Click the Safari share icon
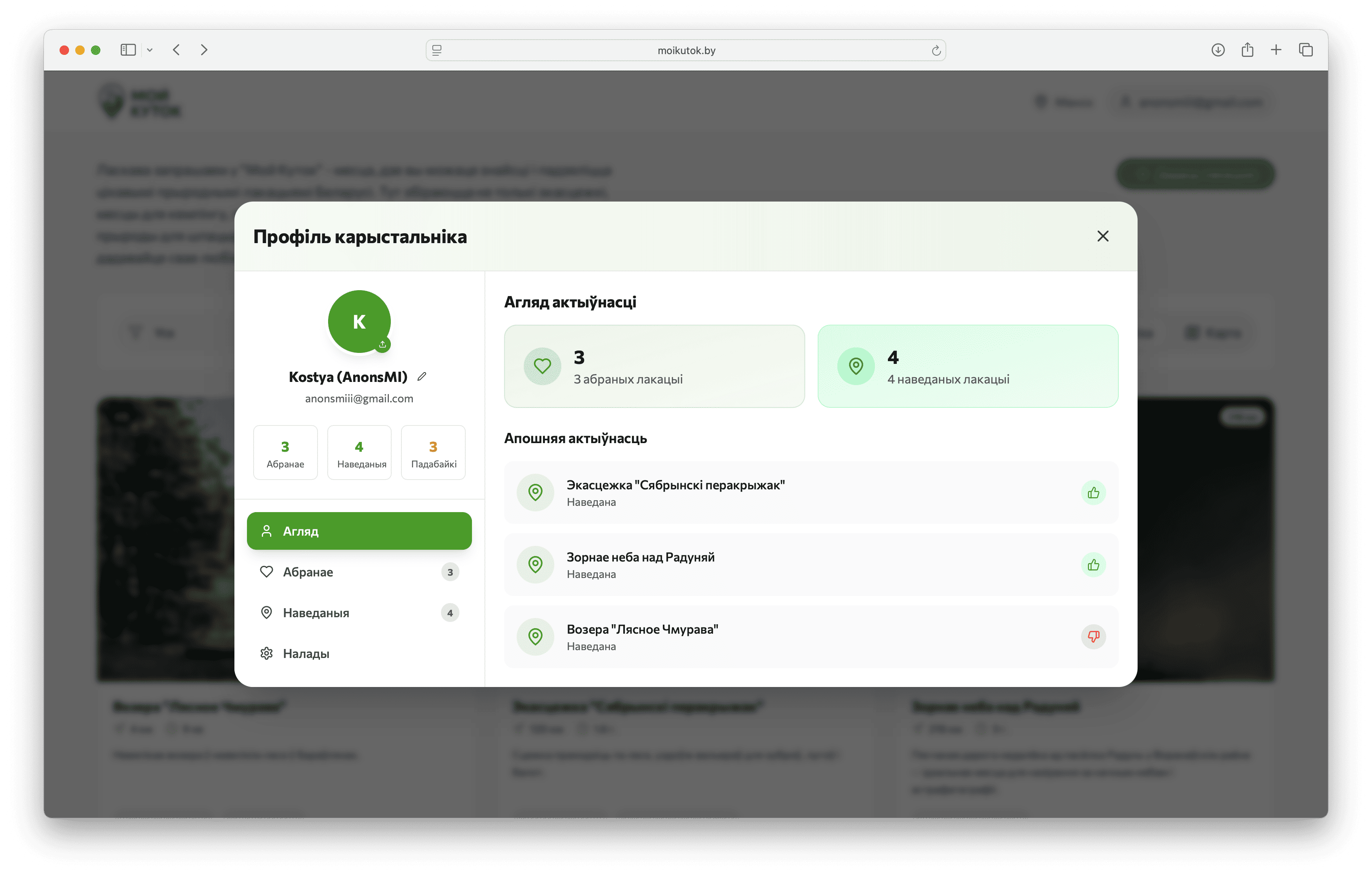The image size is (1372, 876). point(1247,50)
